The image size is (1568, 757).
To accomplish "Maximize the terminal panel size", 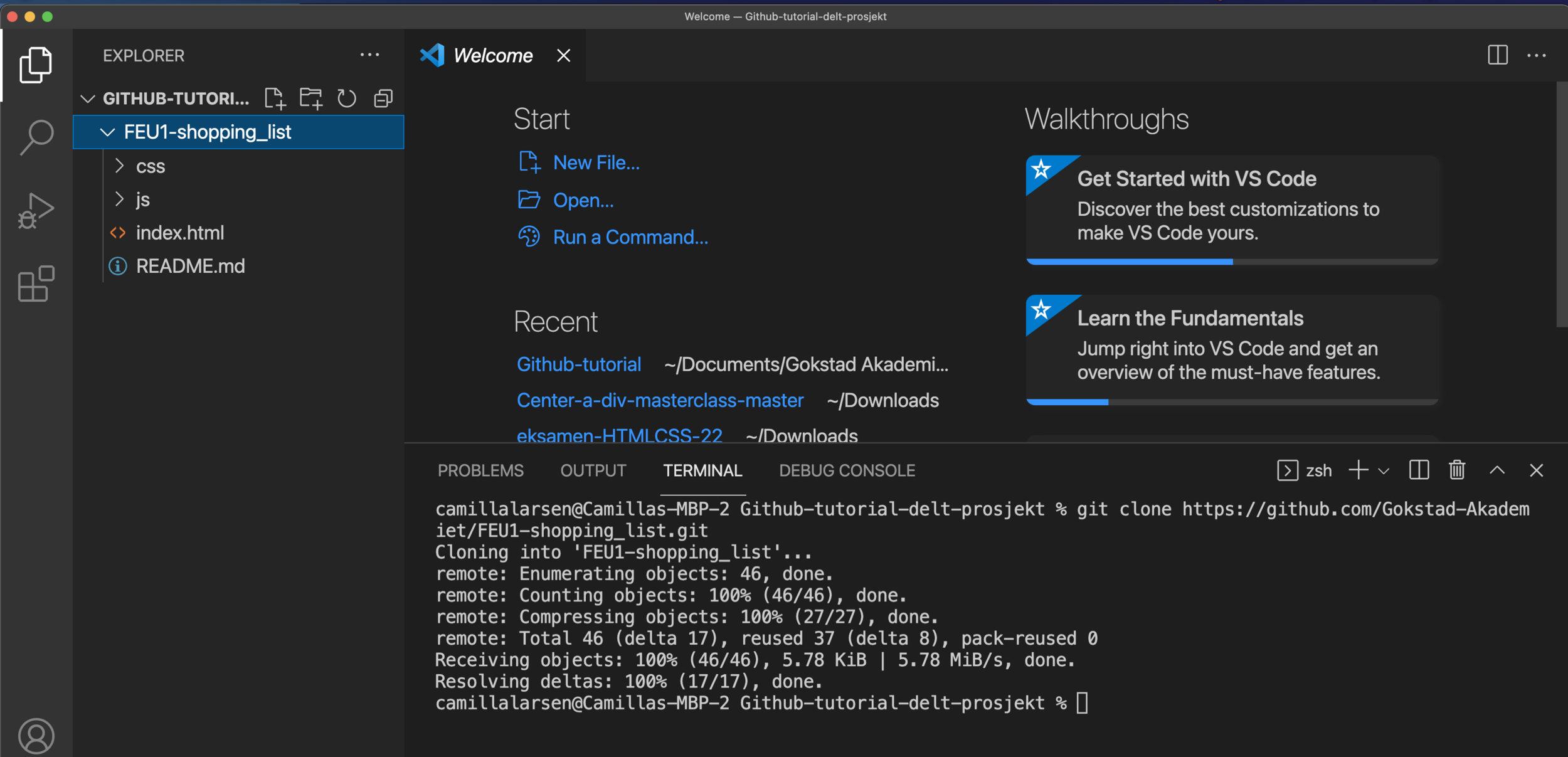I will click(1497, 470).
